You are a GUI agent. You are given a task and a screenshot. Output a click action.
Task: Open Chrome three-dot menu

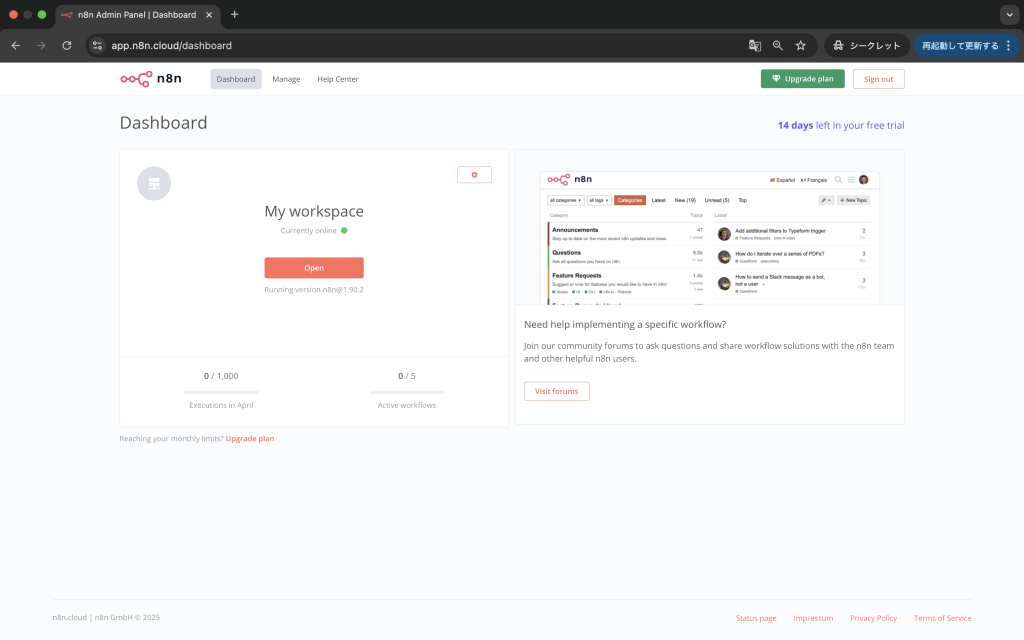(1008, 45)
